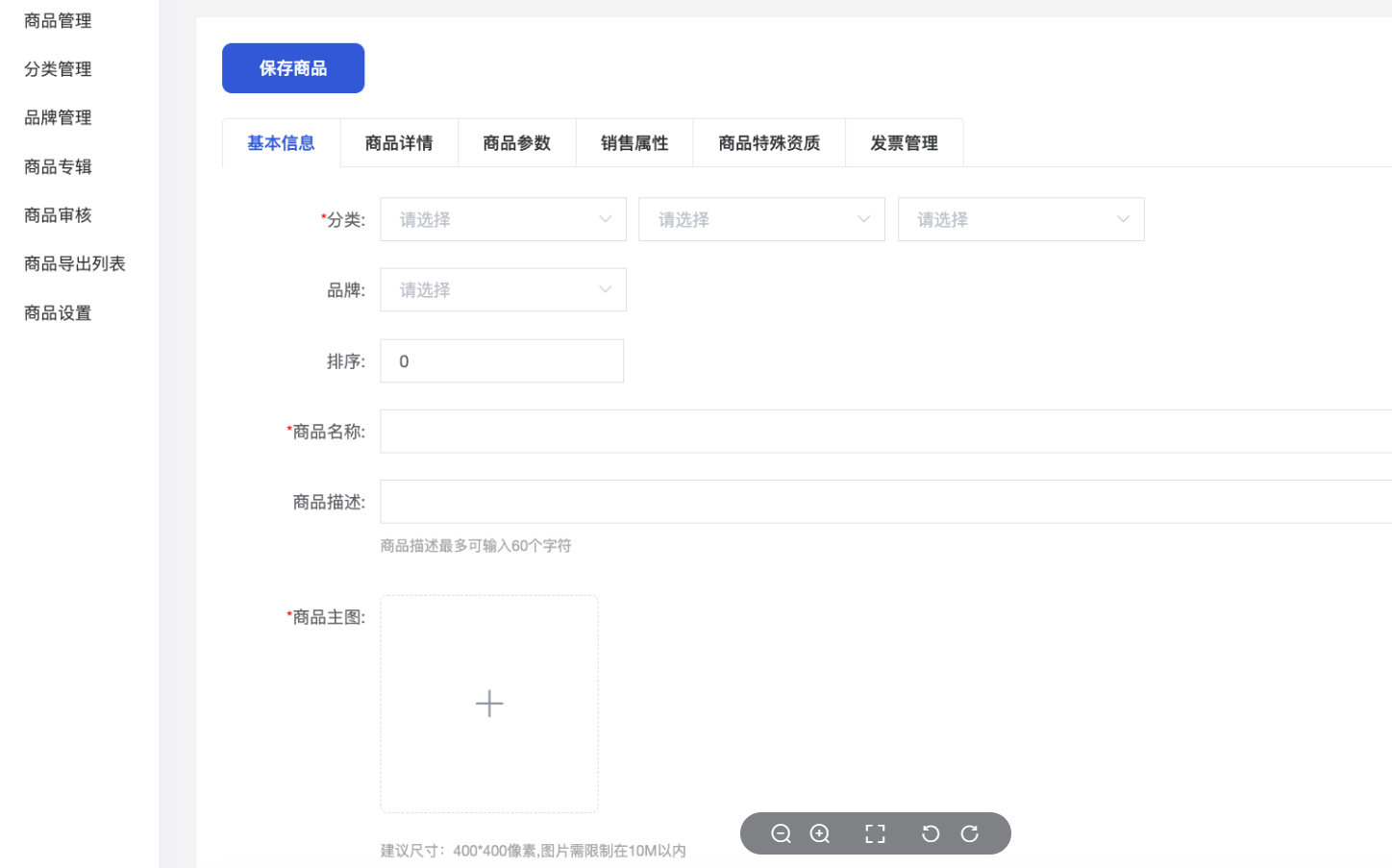This screenshot has width=1392, height=868.
Task: Open 商品导出列表 in sidebar menu
Action: [x=75, y=263]
